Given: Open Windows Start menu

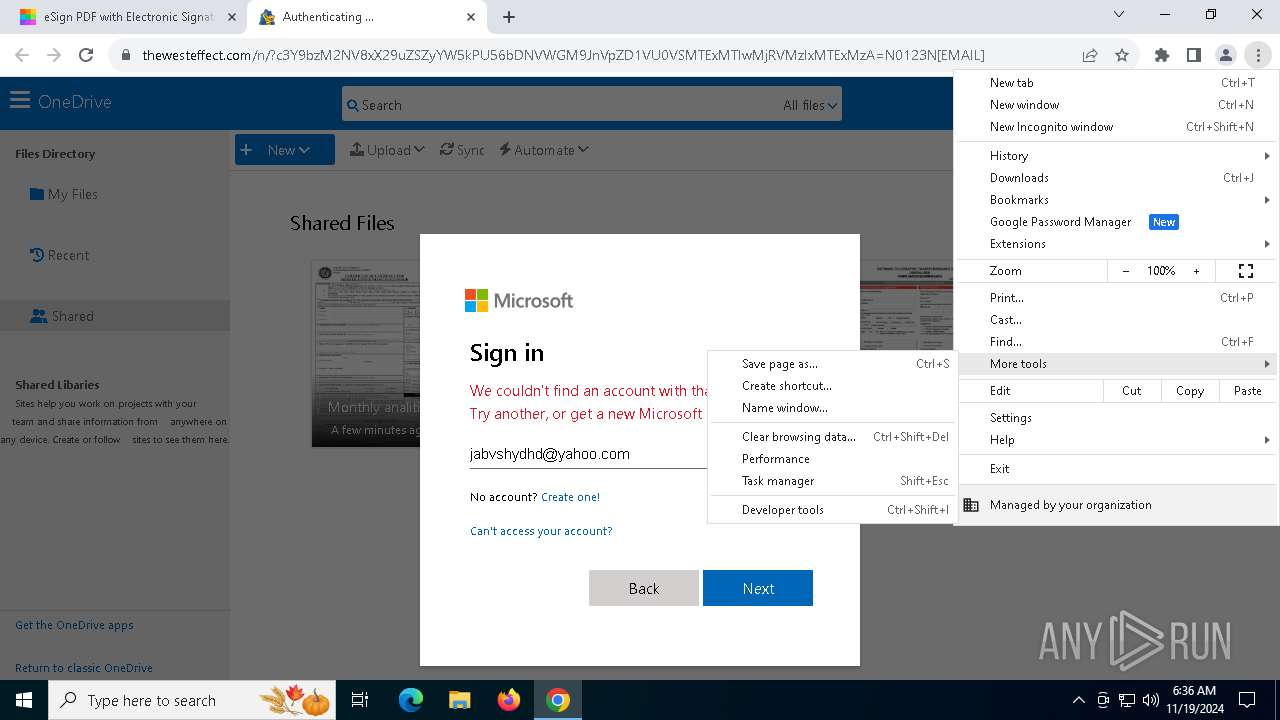Looking at the screenshot, I should [x=24, y=700].
